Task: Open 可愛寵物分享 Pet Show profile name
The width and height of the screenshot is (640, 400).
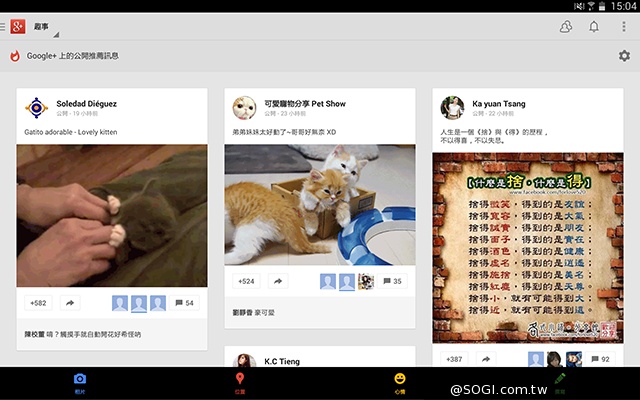Action: [x=305, y=104]
